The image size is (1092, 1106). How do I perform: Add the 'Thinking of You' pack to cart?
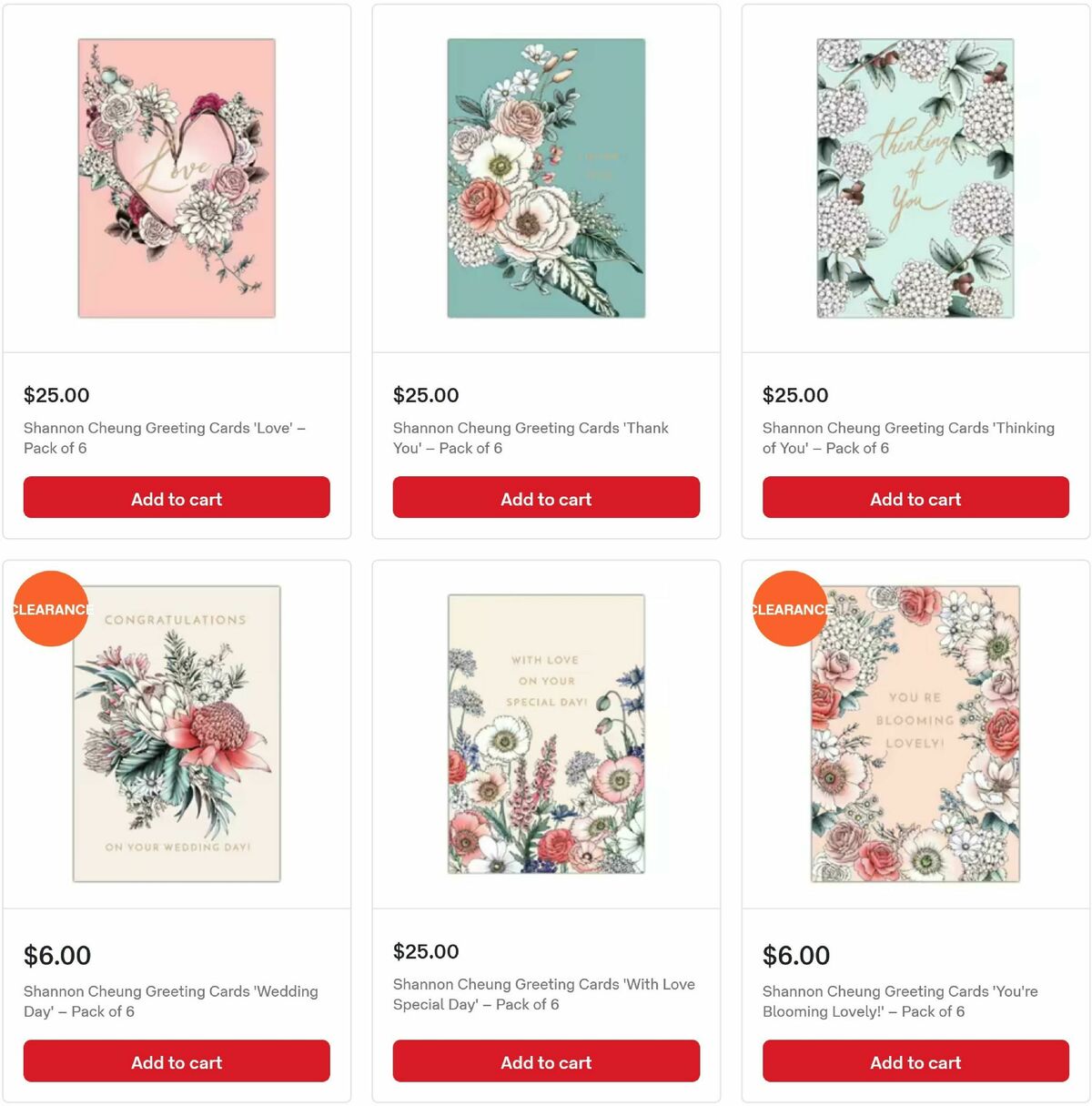915,498
